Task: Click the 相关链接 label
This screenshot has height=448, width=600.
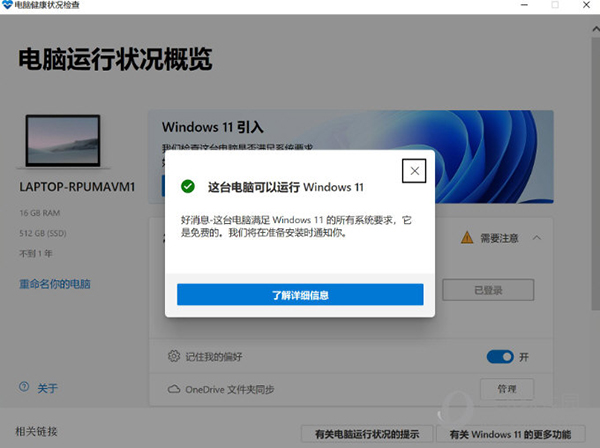Action: pyautogui.click(x=36, y=432)
